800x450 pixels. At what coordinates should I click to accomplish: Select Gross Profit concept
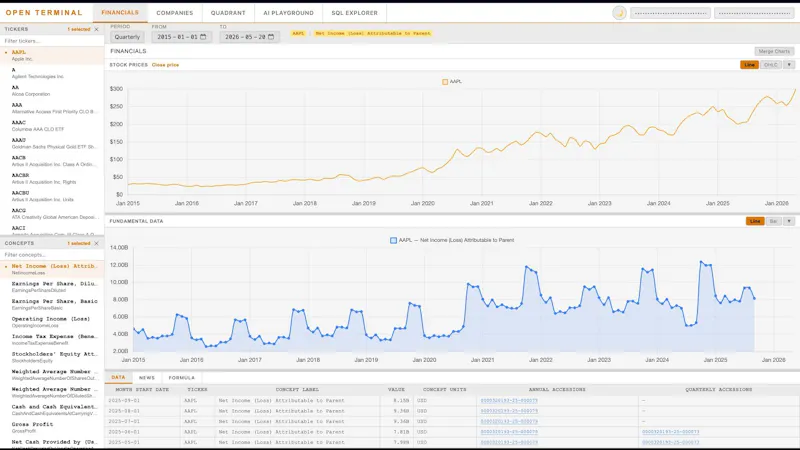[x=52, y=428]
